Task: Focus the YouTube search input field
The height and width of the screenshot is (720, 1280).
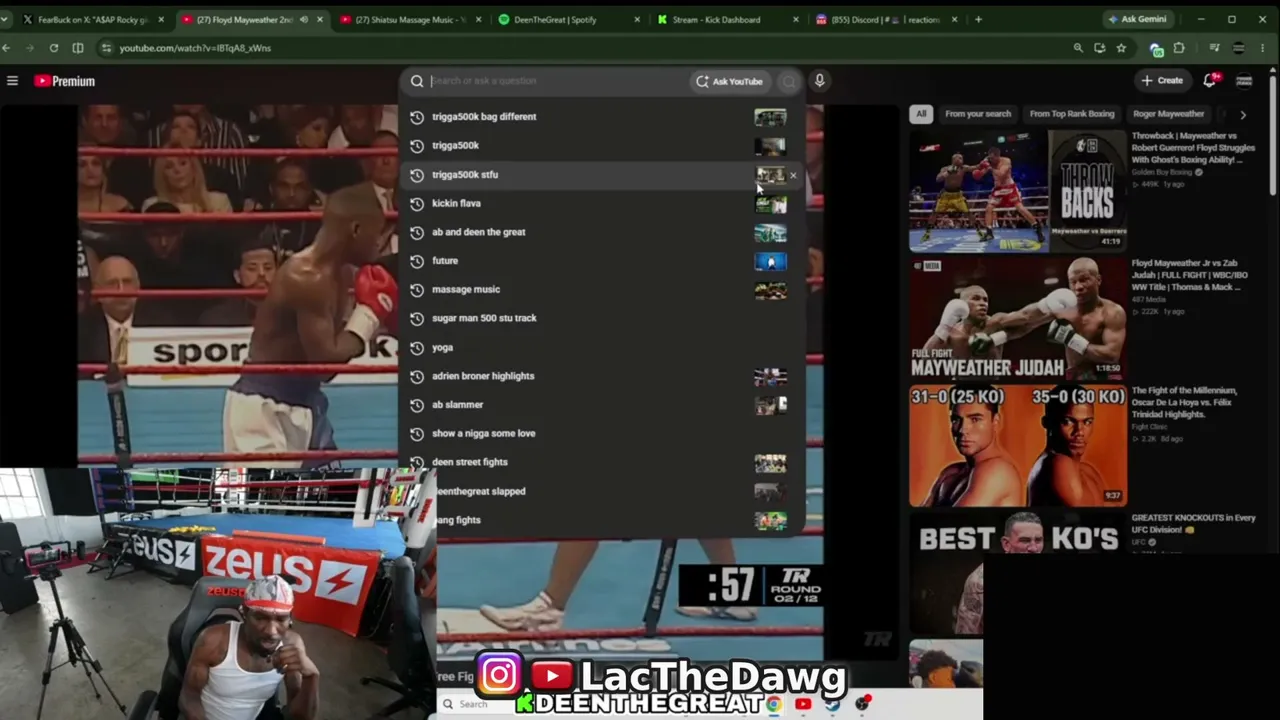Action: pyautogui.click(x=556, y=81)
